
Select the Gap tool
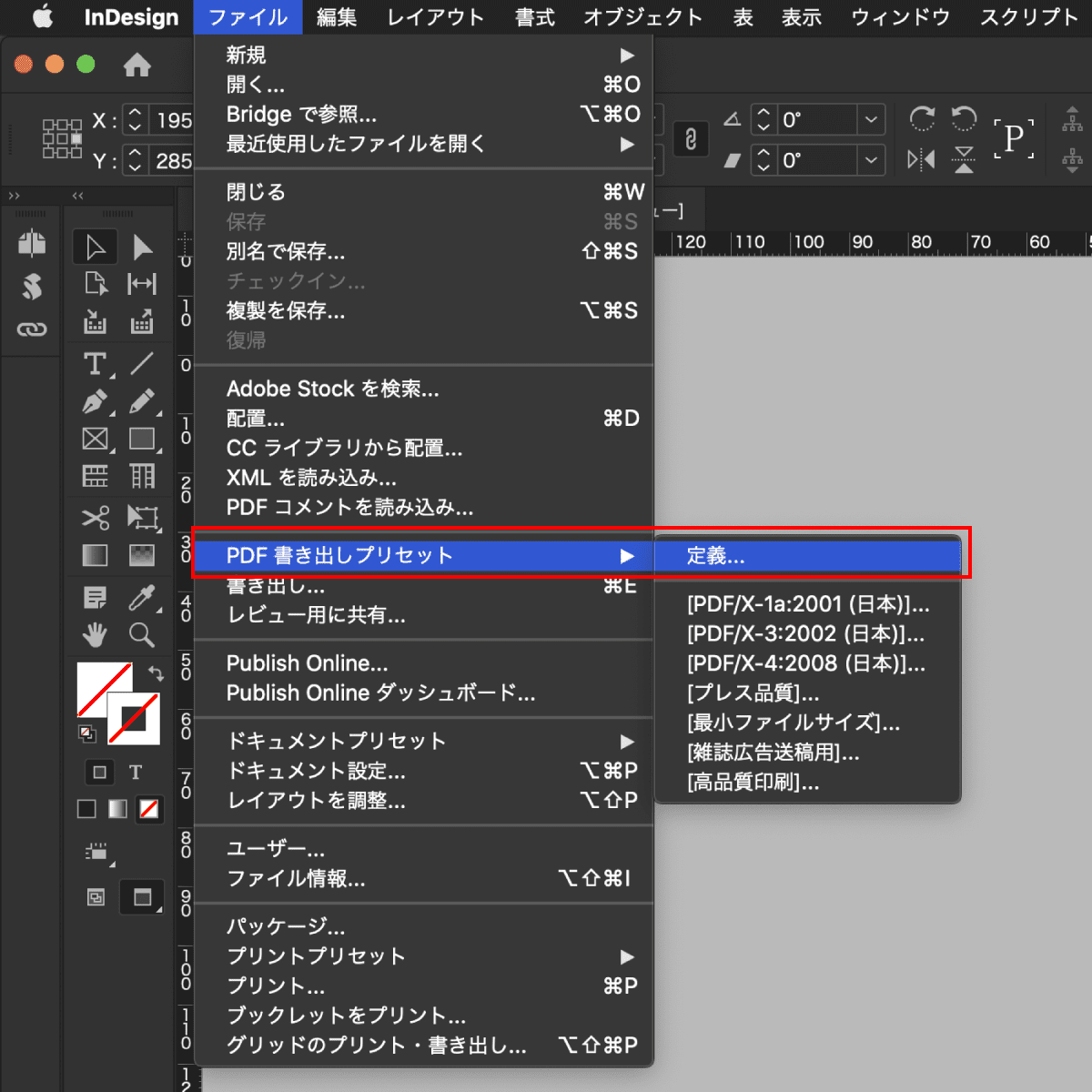point(142,283)
